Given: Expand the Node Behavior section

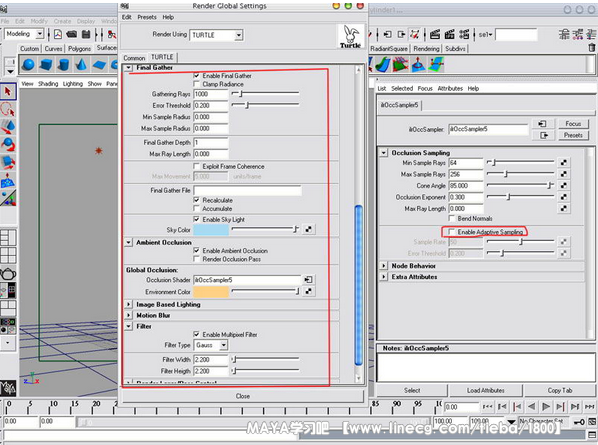Looking at the screenshot, I should (384, 266).
